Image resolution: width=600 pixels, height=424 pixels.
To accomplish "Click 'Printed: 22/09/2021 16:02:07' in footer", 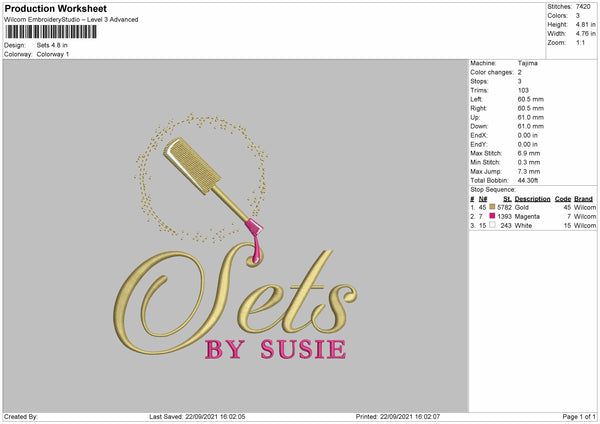I will [x=398, y=417].
